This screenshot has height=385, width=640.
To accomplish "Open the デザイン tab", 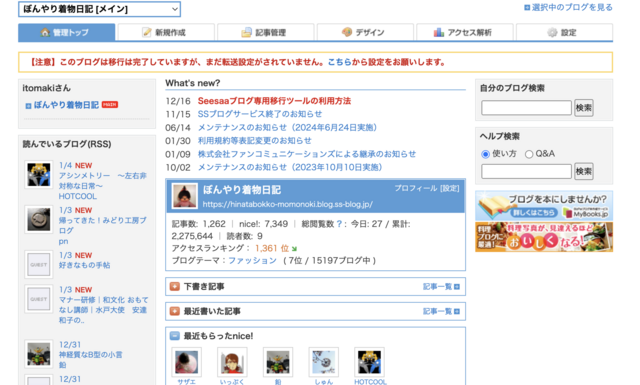I will [x=365, y=32].
